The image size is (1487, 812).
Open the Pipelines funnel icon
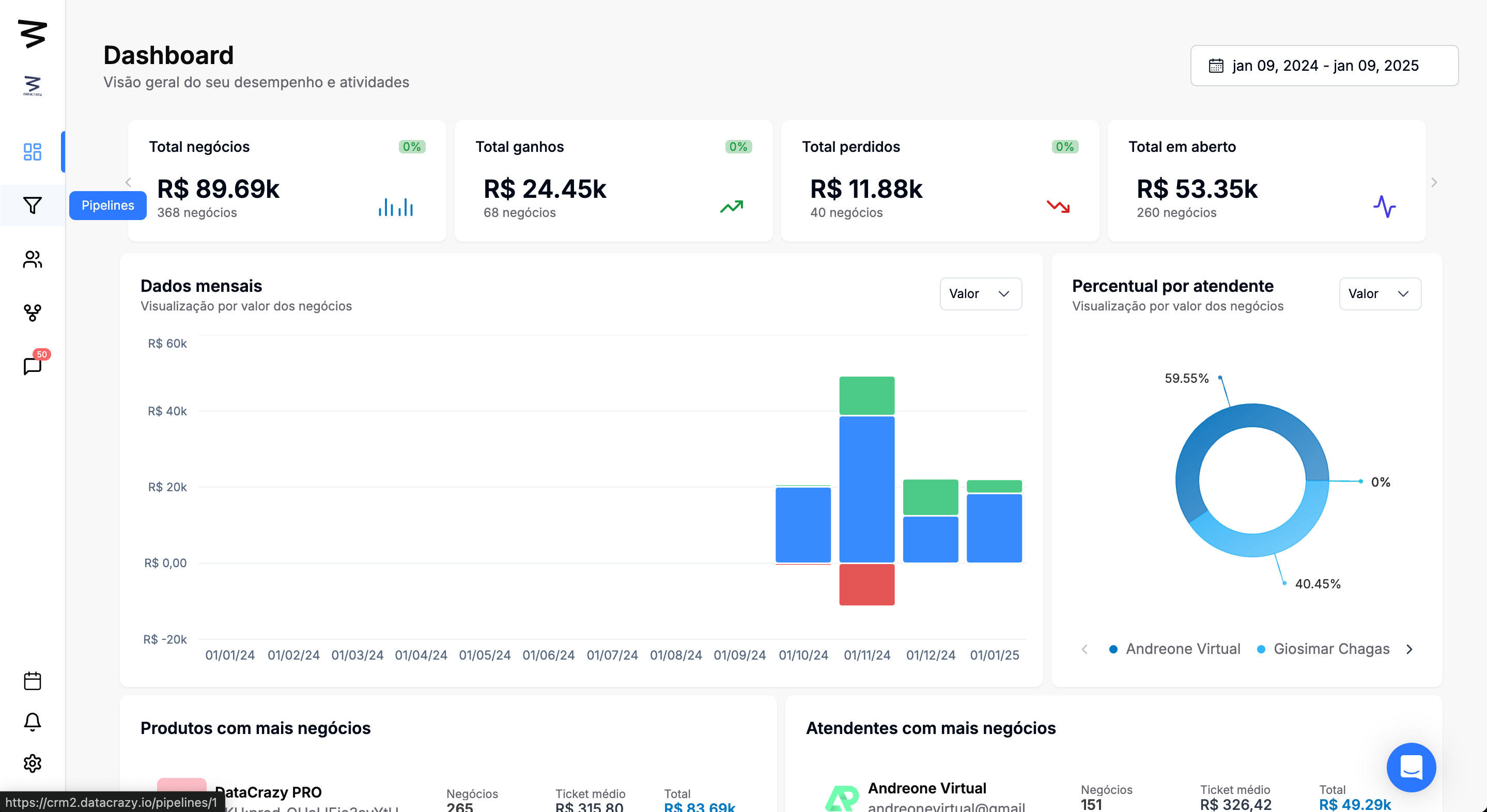(x=33, y=206)
